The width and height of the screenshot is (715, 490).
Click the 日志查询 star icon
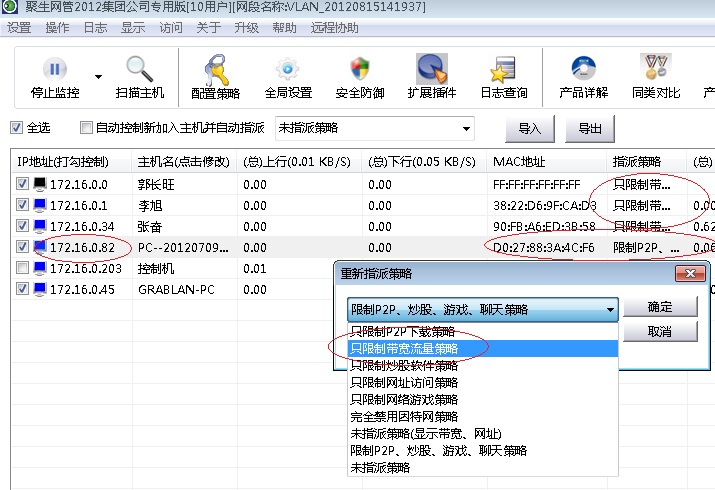(x=503, y=70)
